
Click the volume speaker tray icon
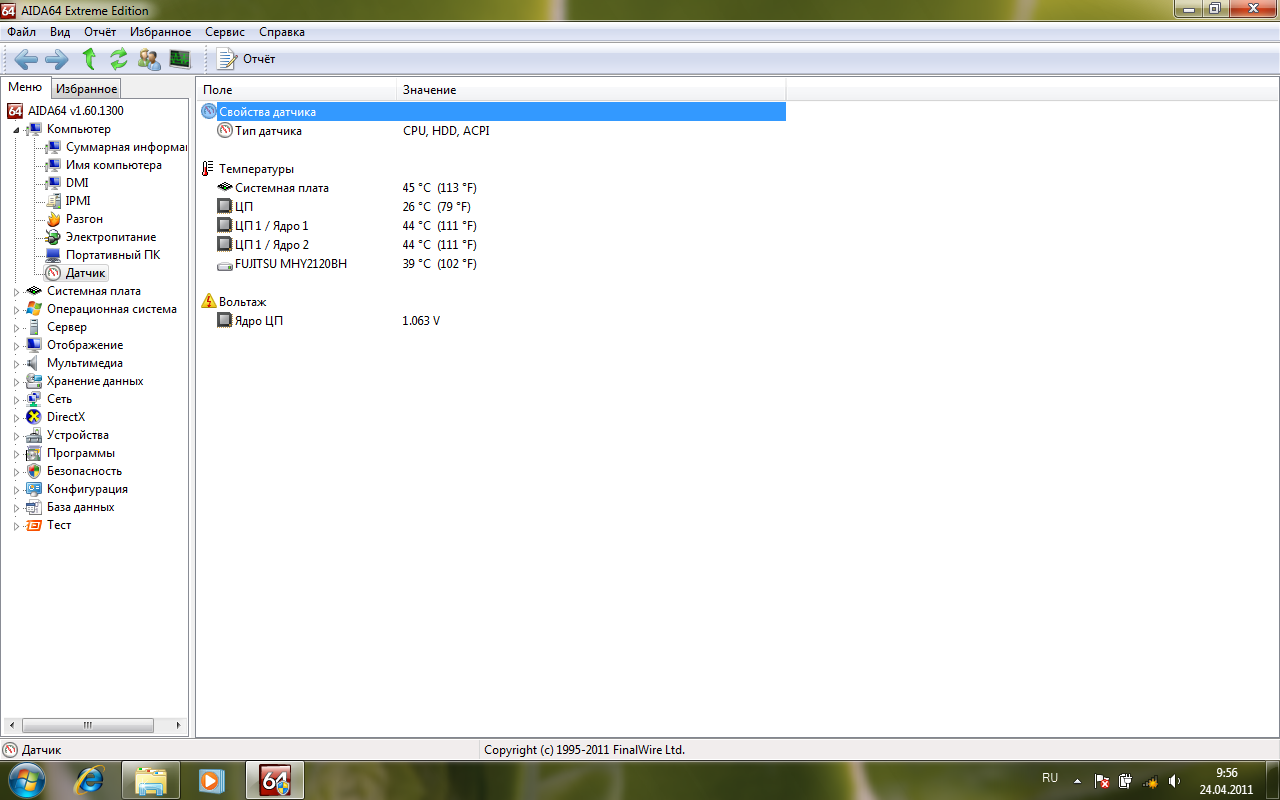(1174, 780)
